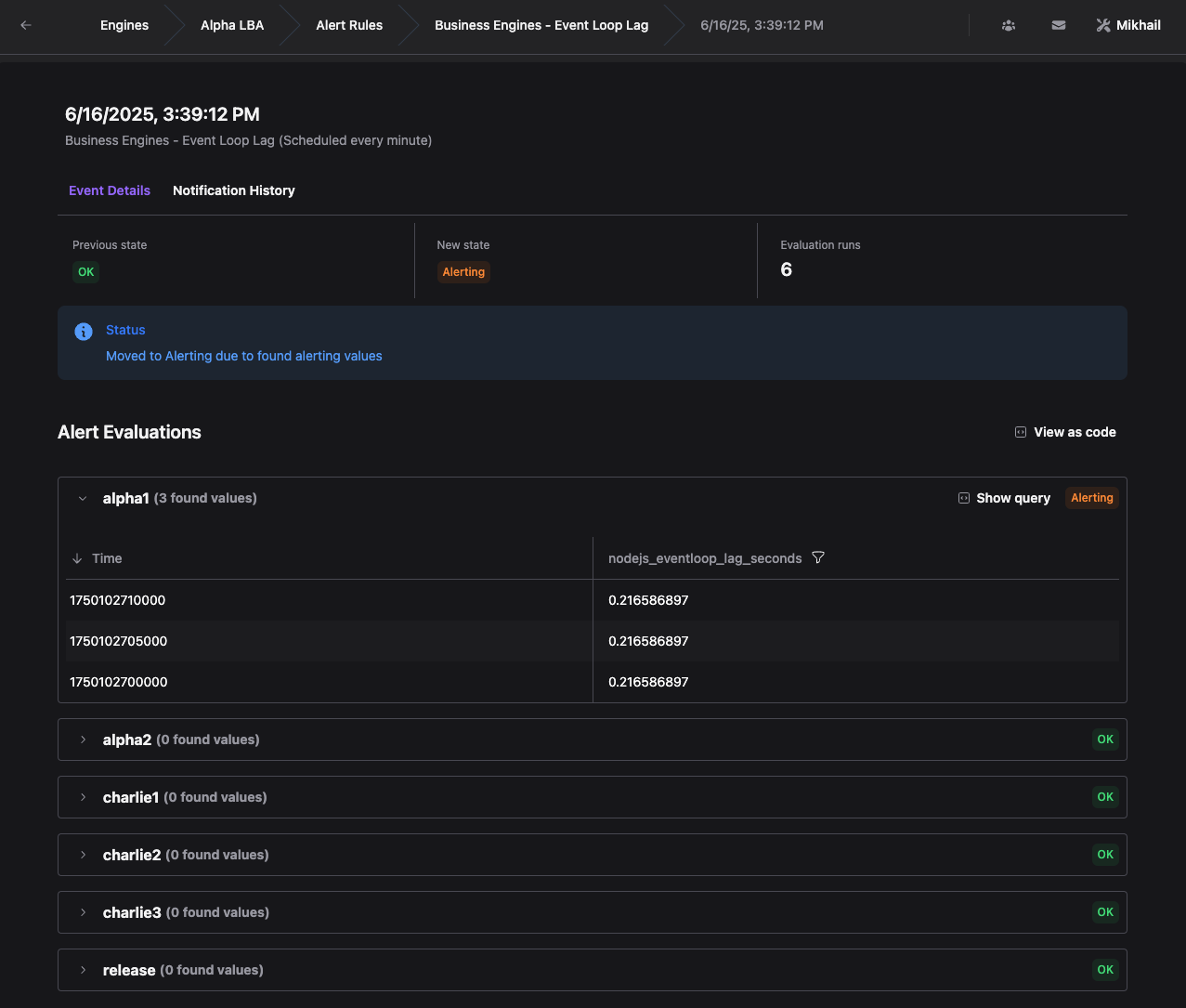Click the Alert Evaluations heading
Viewport: 1186px width, 1008px height.
(129, 432)
